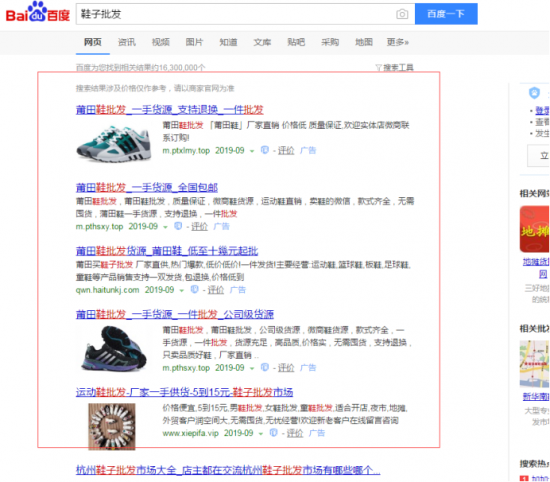This screenshot has height=482, width=550.
Task: Switch to the 视频 tab
Action: tap(161, 42)
